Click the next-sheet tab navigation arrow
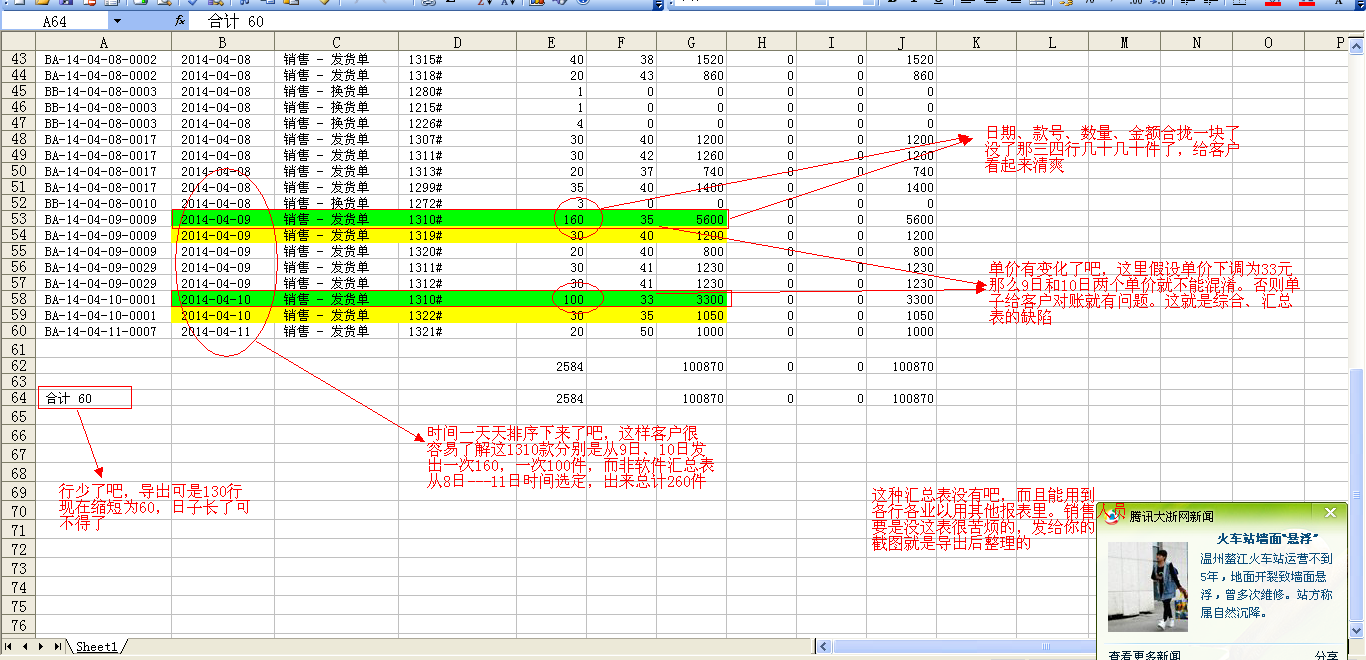This screenshot has width=1366, height=660. 41,647
